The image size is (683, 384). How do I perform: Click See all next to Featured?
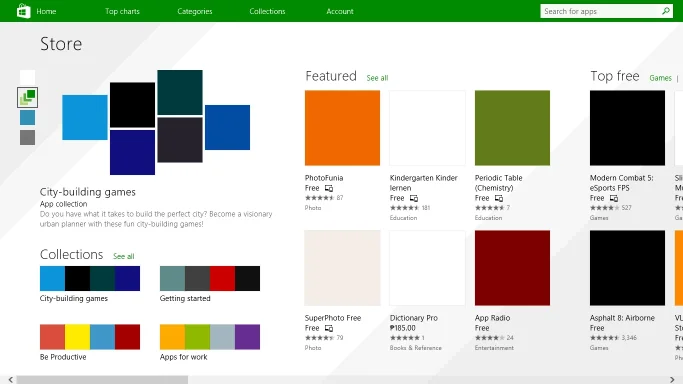click(x=377, y=78)
